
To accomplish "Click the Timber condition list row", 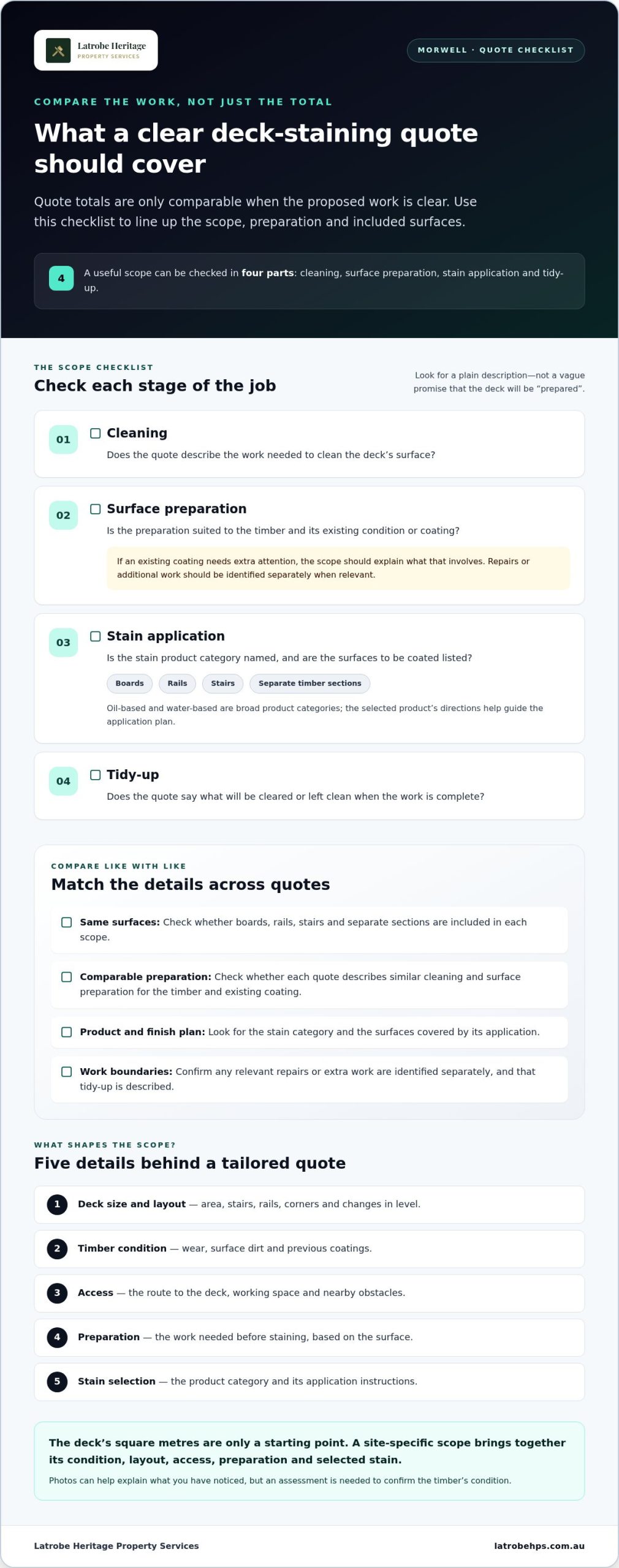I will coord(309,1249).
